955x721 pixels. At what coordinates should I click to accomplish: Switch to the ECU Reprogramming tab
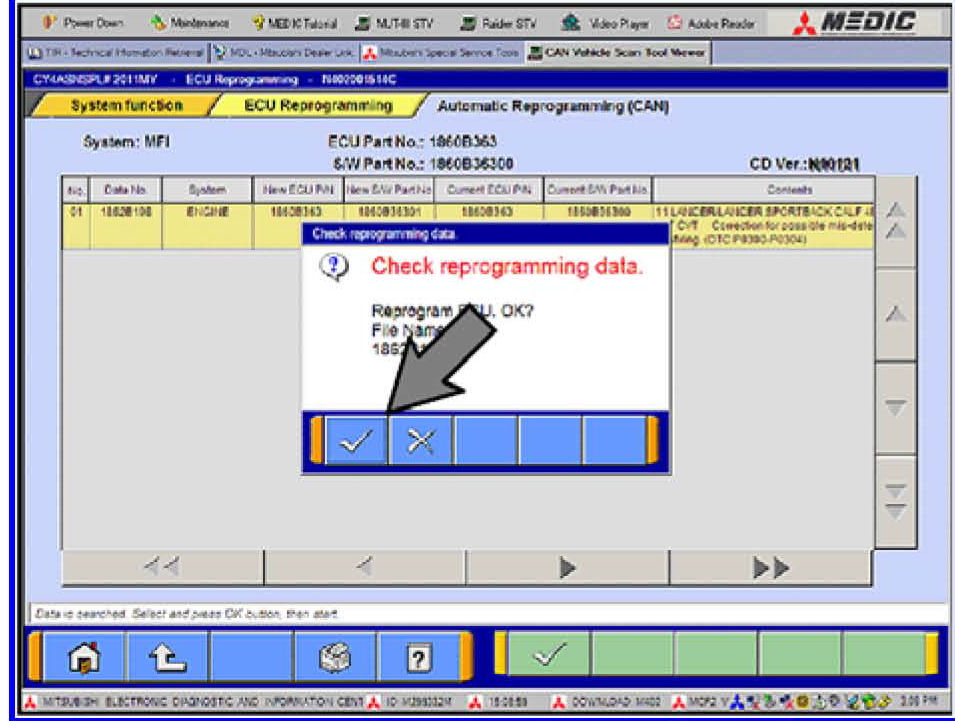(x=318, y=106)
